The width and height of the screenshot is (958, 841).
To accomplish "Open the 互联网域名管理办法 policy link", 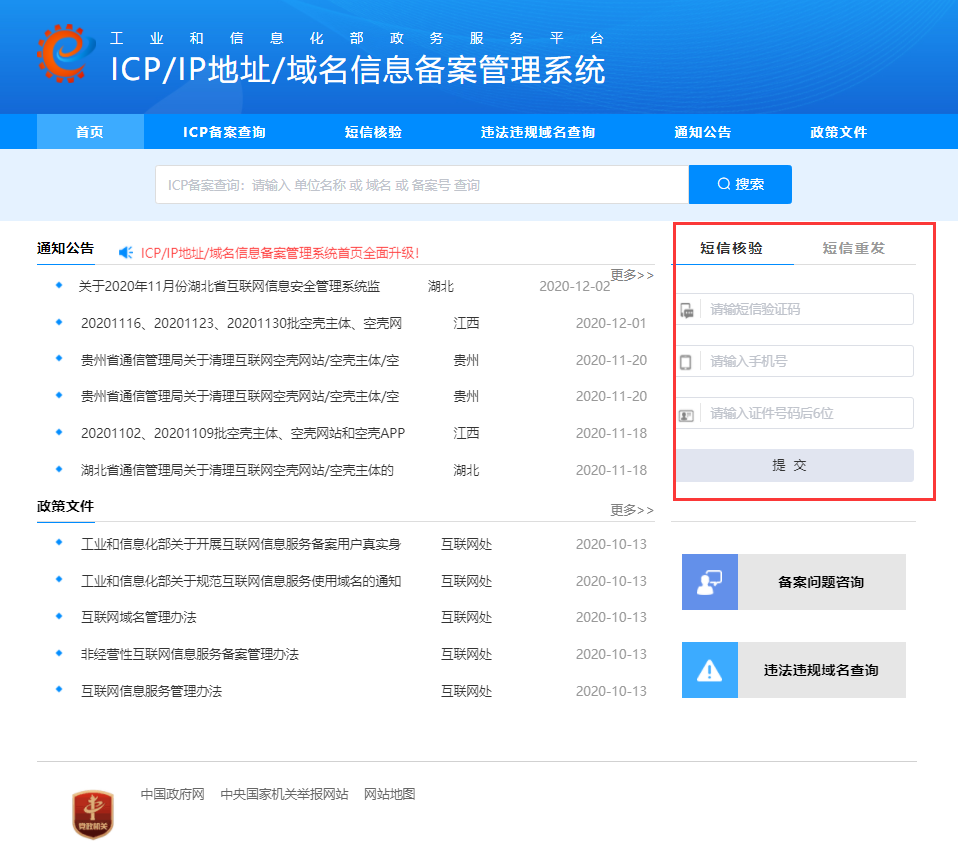I will click(139, 618).
